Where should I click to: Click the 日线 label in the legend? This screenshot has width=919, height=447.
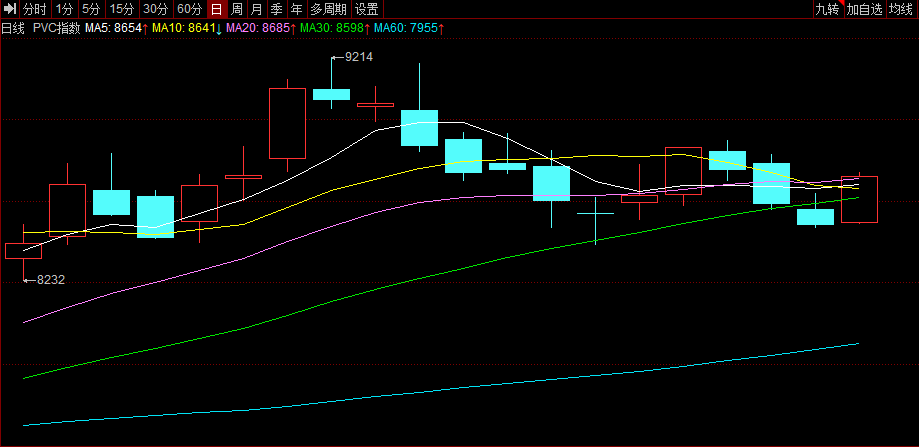point(13,28)
